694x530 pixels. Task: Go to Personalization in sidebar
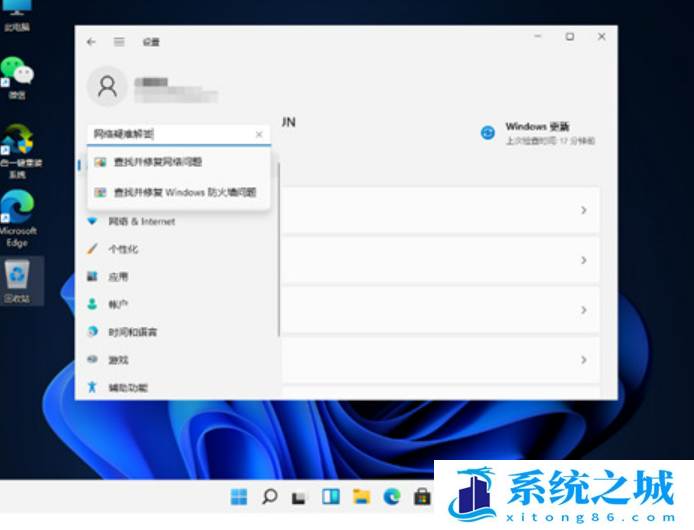(123, 249)
